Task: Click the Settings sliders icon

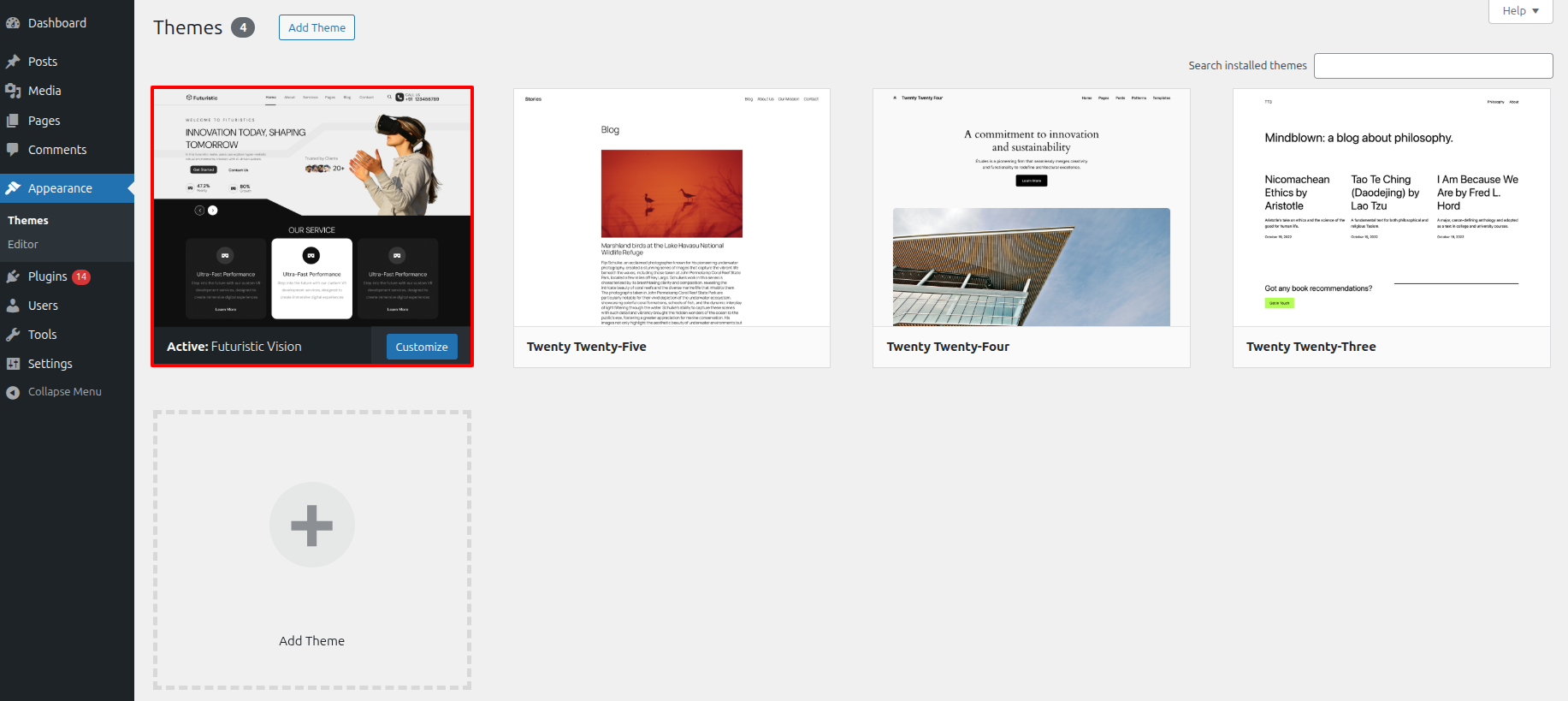Action: point(13,364)
